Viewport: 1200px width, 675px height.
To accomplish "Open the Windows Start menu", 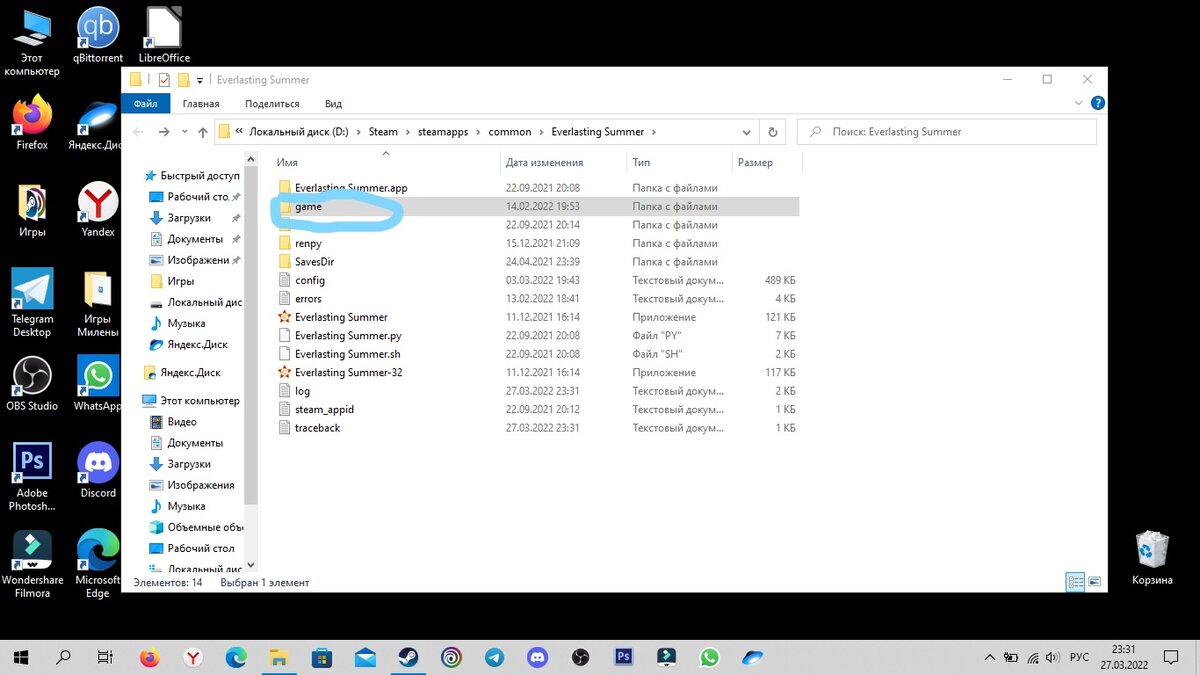I will pyautogui.click(x=21, y=657).
